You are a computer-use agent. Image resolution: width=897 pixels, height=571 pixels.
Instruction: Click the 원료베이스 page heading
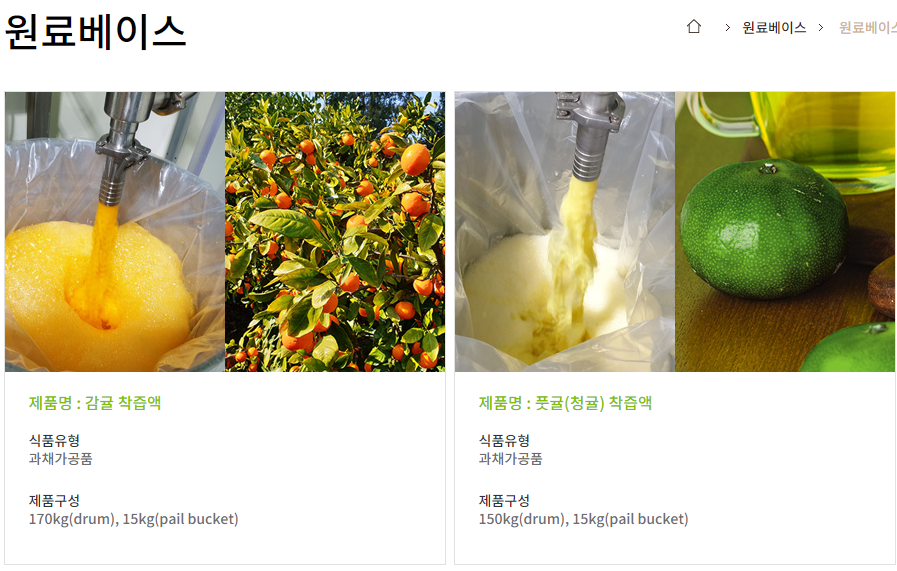(x=96, y=31)
